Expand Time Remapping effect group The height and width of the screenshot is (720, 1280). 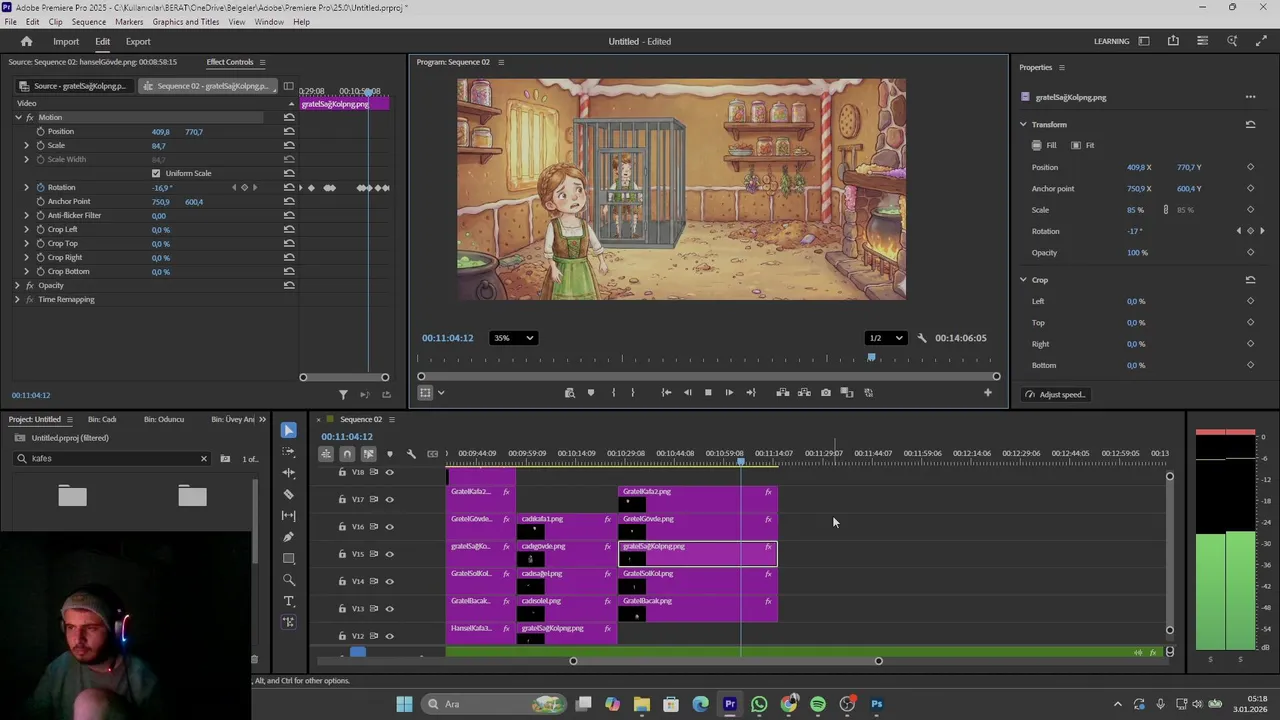click(17, 299)
